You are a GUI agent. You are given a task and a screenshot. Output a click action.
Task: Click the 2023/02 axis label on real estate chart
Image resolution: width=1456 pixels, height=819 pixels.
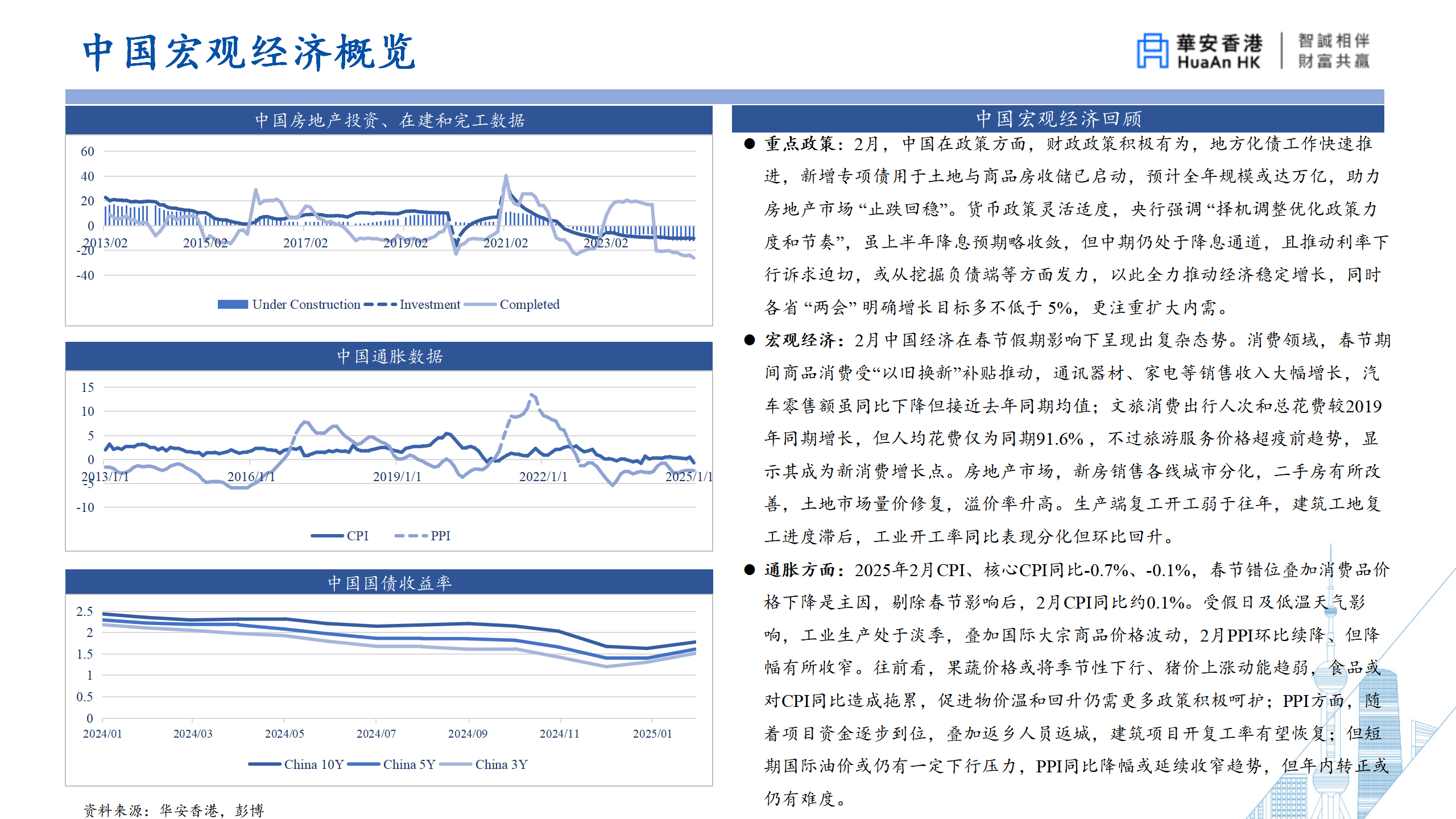pyautogui.click(x=606, y=243)
